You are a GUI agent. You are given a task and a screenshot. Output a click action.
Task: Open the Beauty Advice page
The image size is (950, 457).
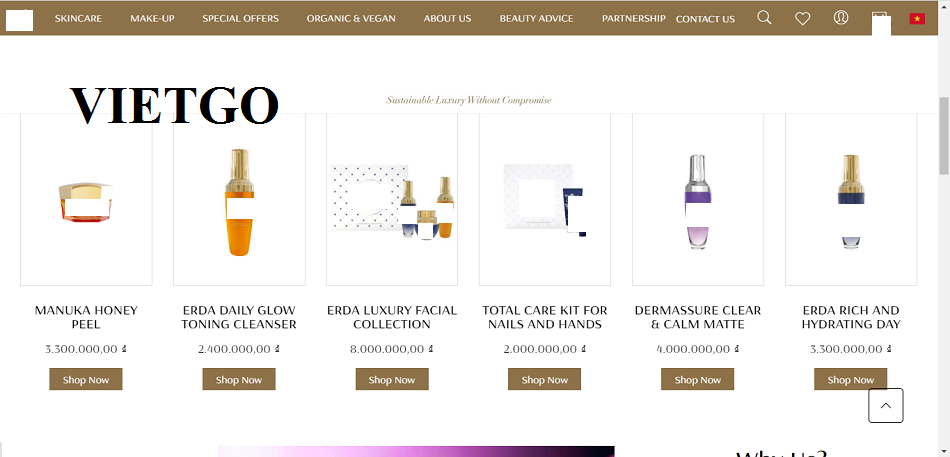(536, 19)
